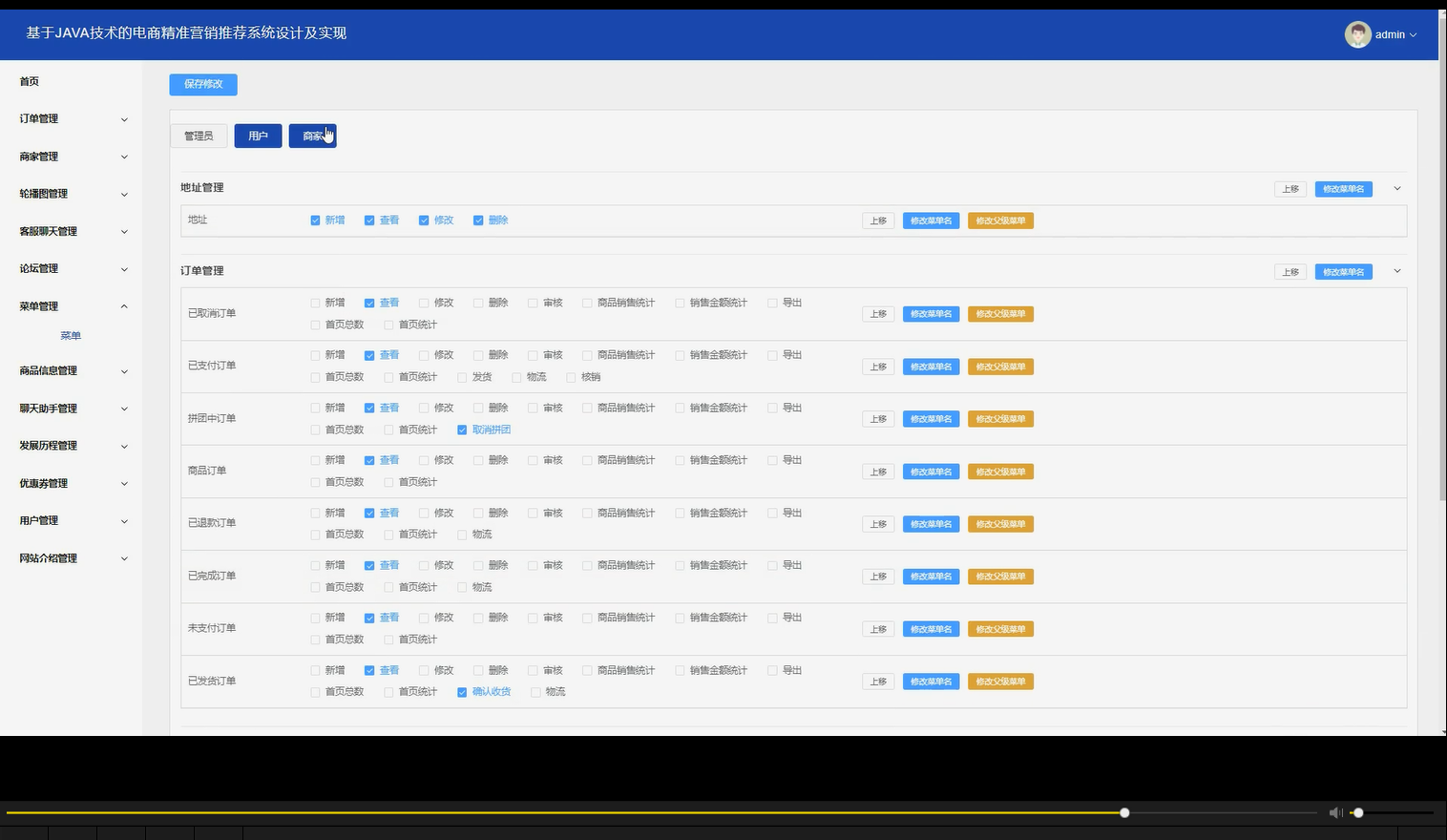Check 核销 in the 已支付订单 row
The height and width of the screenshot is (840, 1447).
[x=571, y=377]
